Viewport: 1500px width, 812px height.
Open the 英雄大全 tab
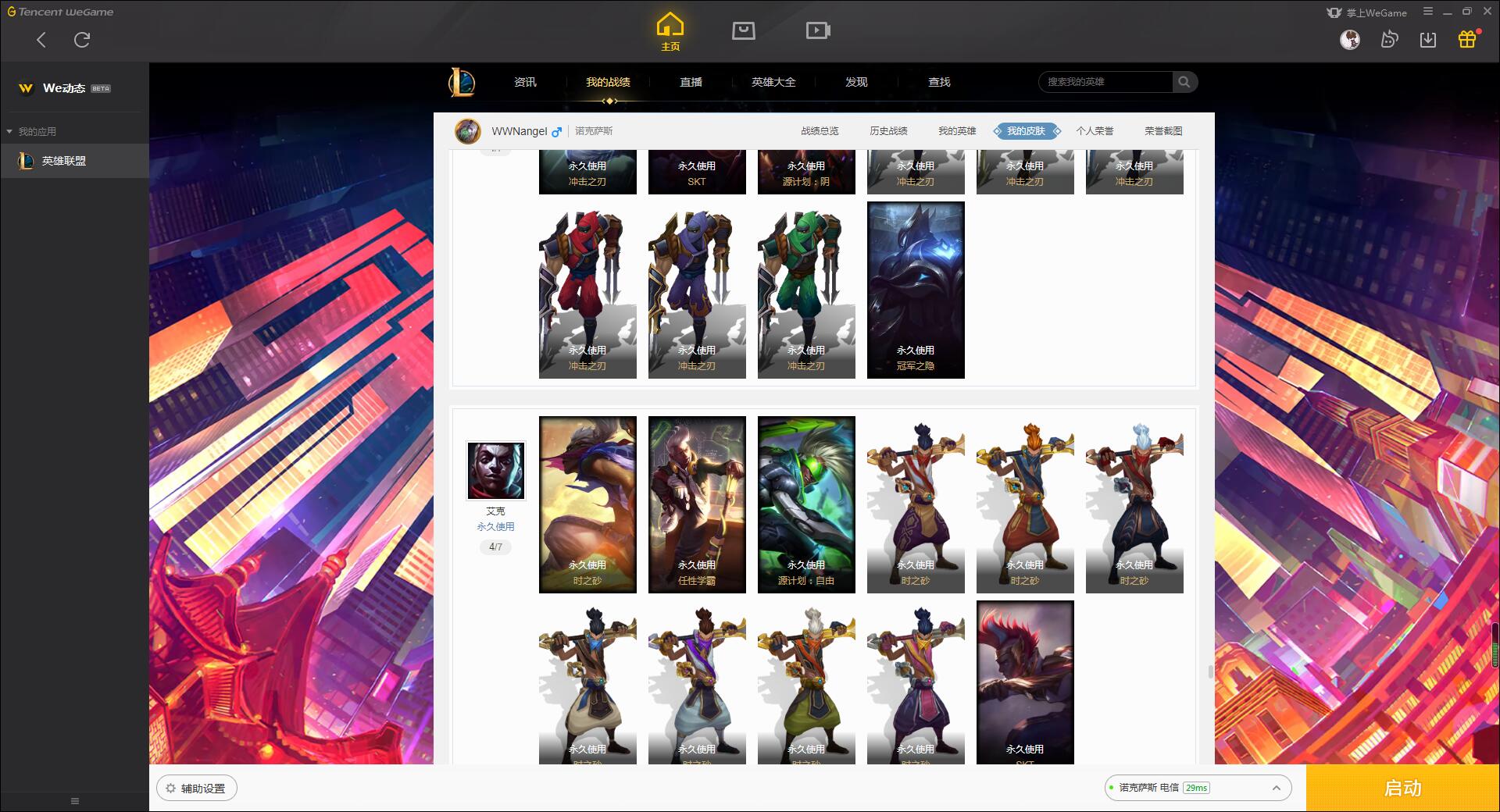(773, 82)
